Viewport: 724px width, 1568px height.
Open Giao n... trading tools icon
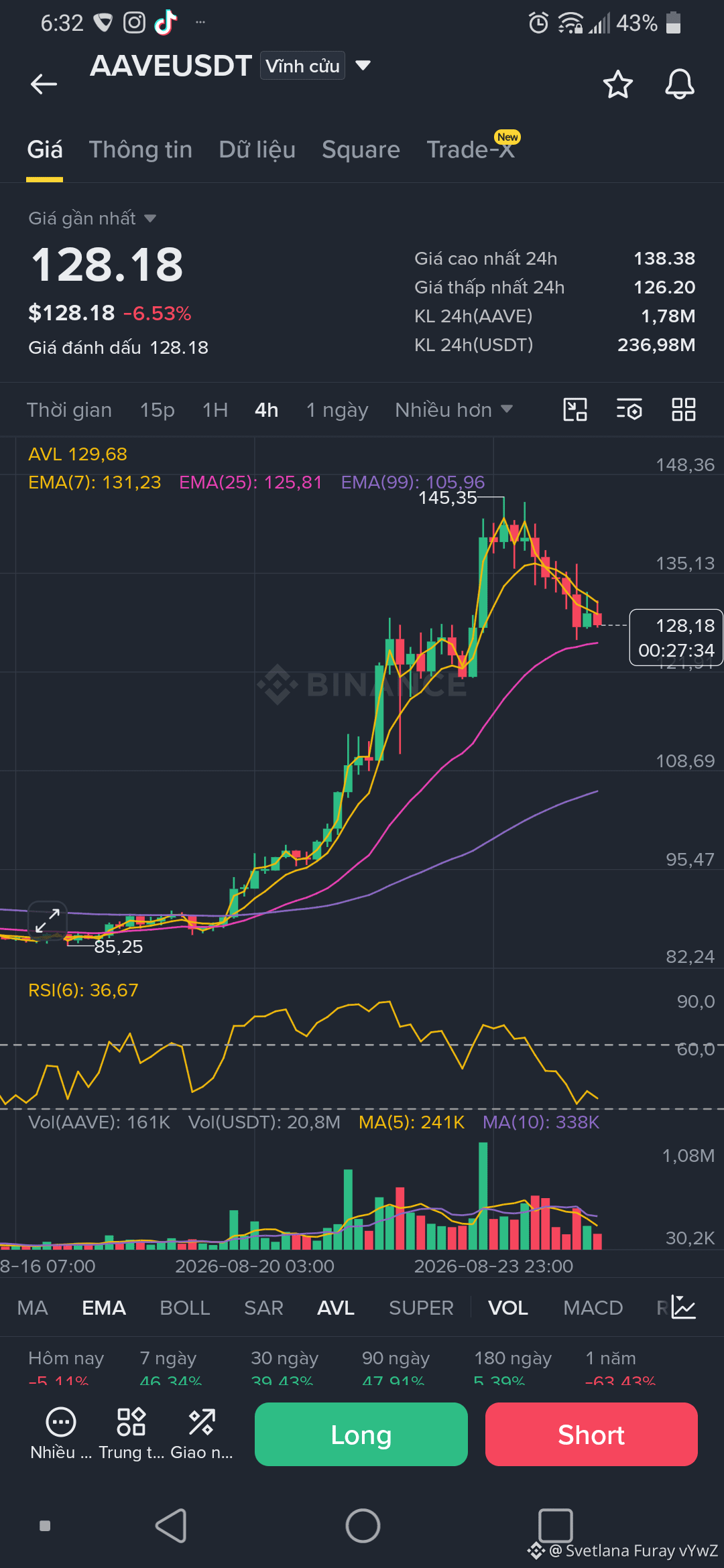tap(202, 1434)
